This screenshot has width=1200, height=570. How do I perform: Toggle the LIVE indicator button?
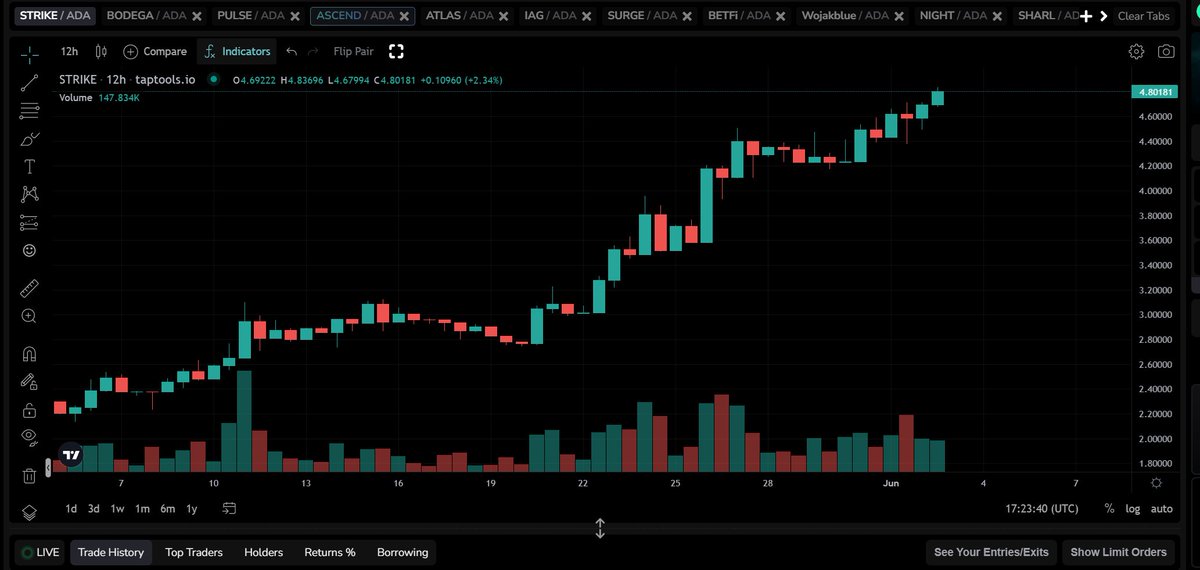pos(40,552)
